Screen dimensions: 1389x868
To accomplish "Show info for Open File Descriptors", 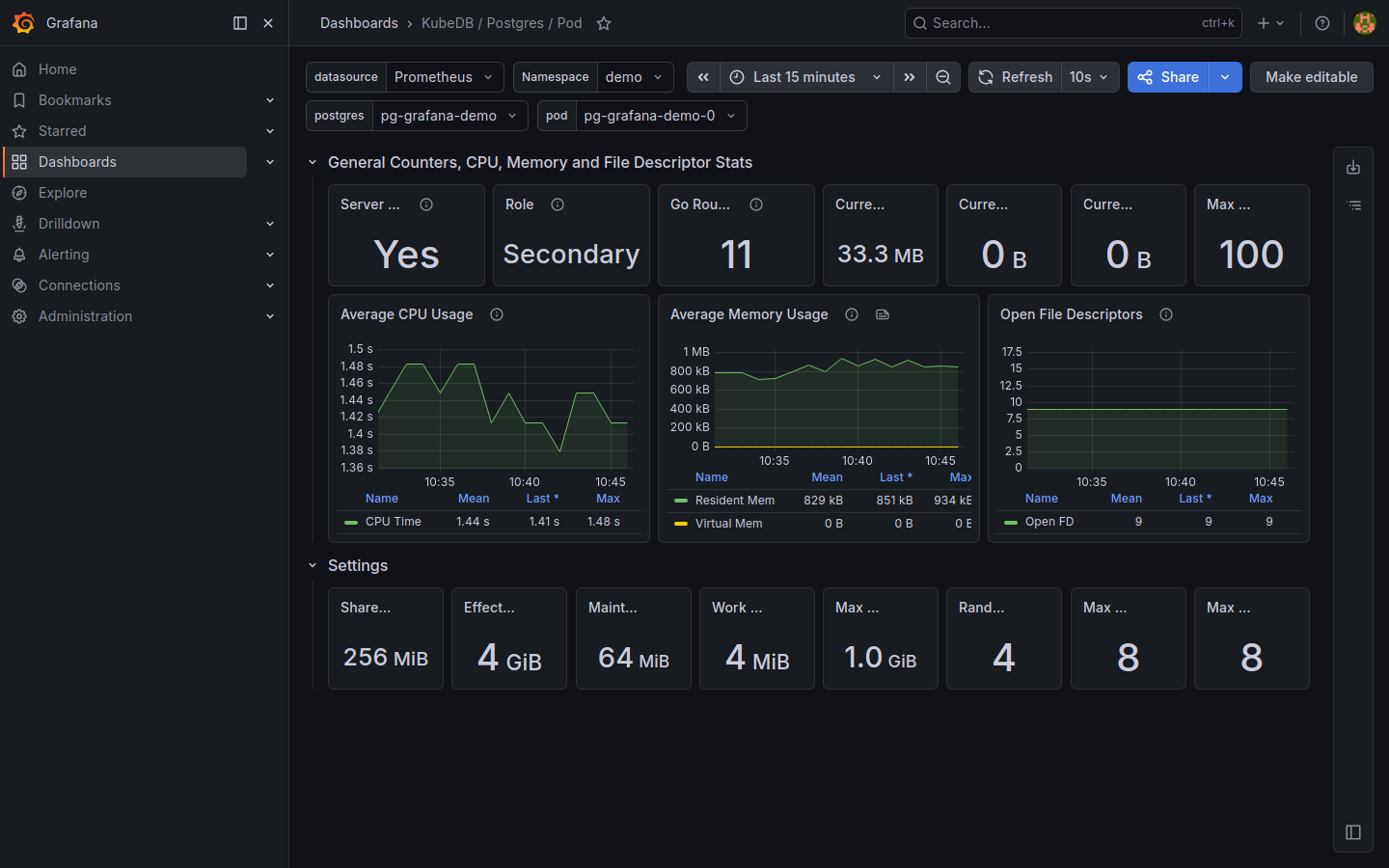I will (1166, 314).
